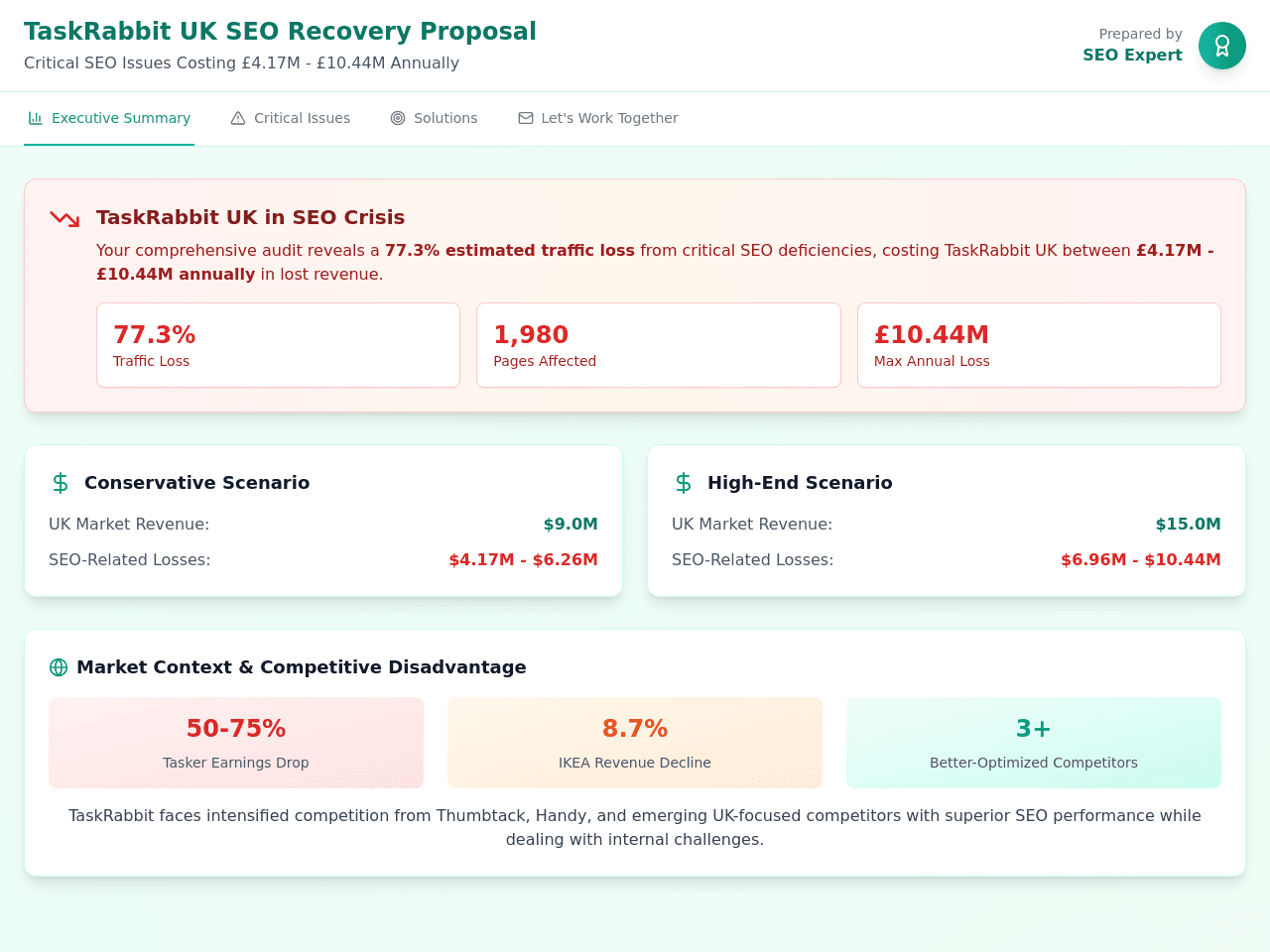Click the 50-75% Tasker Earnings Drop tile
Screen dimensions: 1270x952
click(236, 743)
